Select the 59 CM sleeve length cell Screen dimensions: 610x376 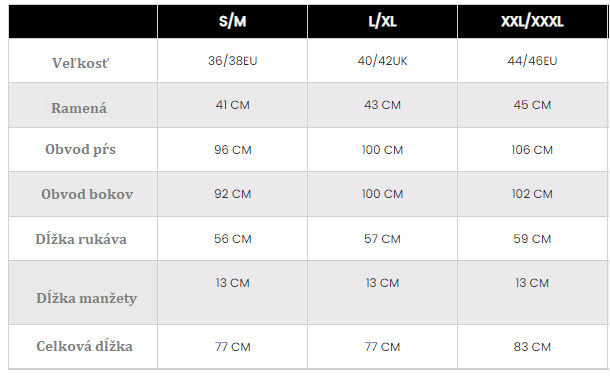(x=532, y=239)
